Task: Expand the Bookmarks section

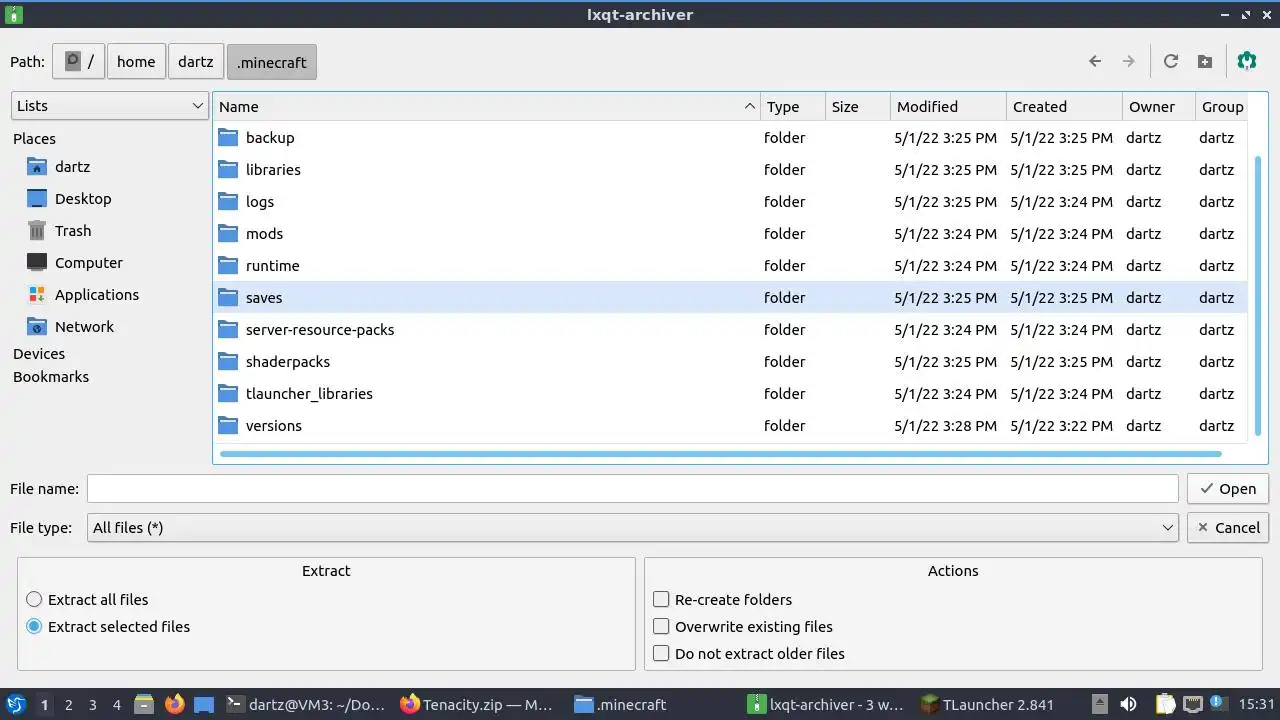Action: (x=51, y=377)
